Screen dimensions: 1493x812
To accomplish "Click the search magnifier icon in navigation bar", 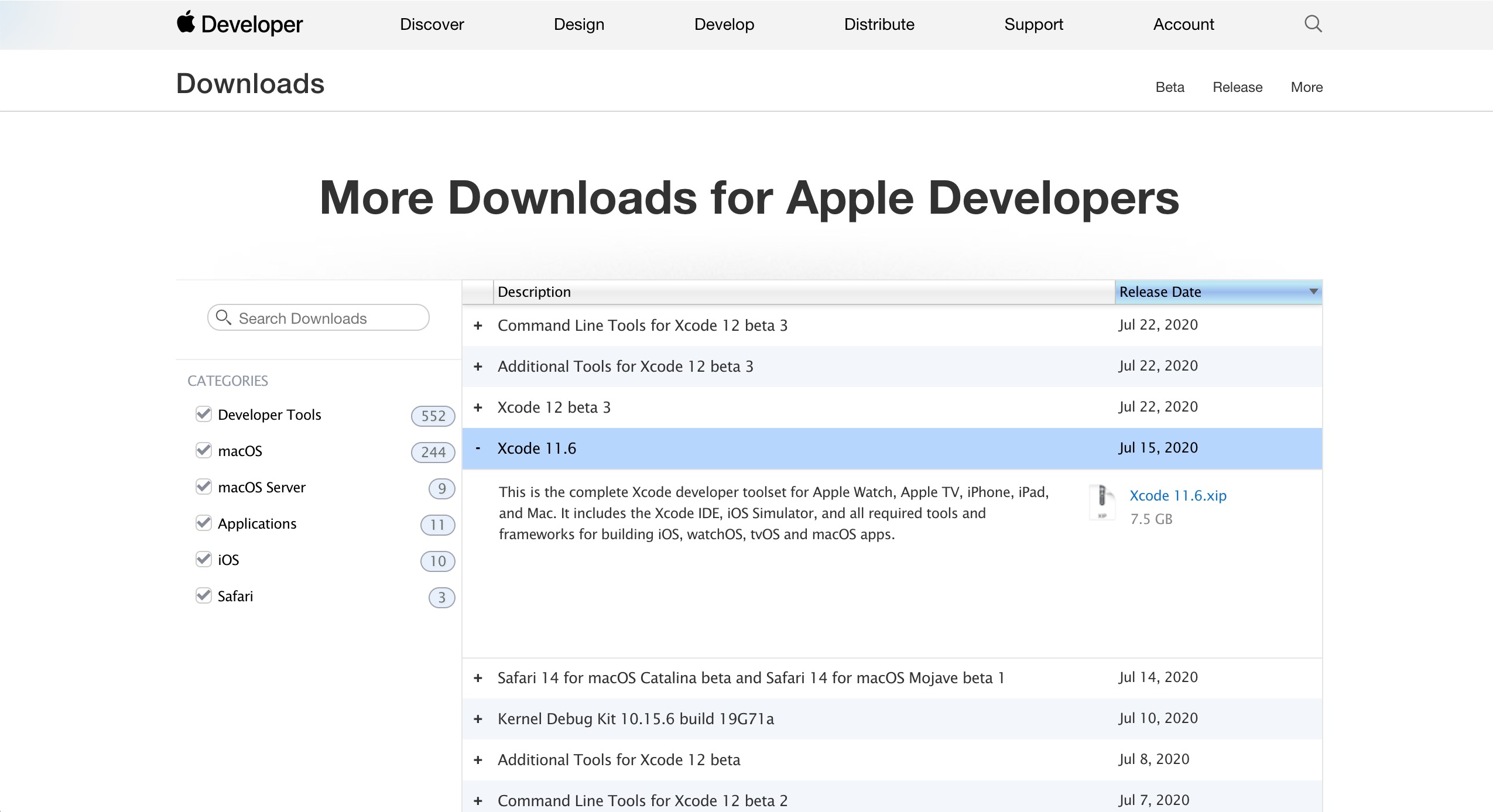I will coord(1313,24).
